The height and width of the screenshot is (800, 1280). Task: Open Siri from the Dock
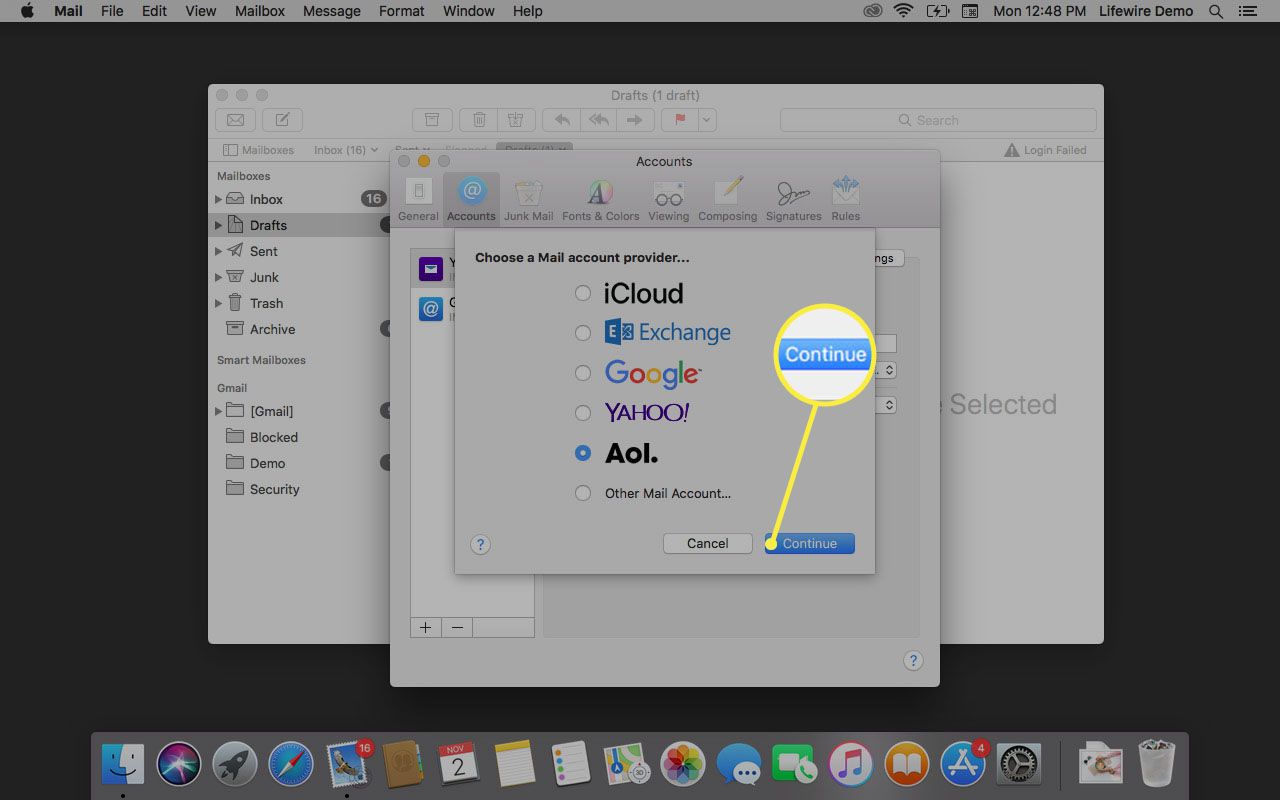coord(179,765)
